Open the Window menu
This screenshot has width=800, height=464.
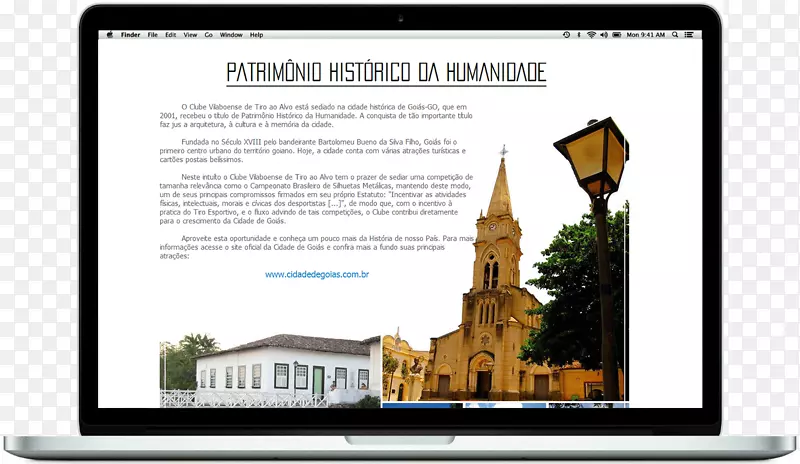(231, 35)
